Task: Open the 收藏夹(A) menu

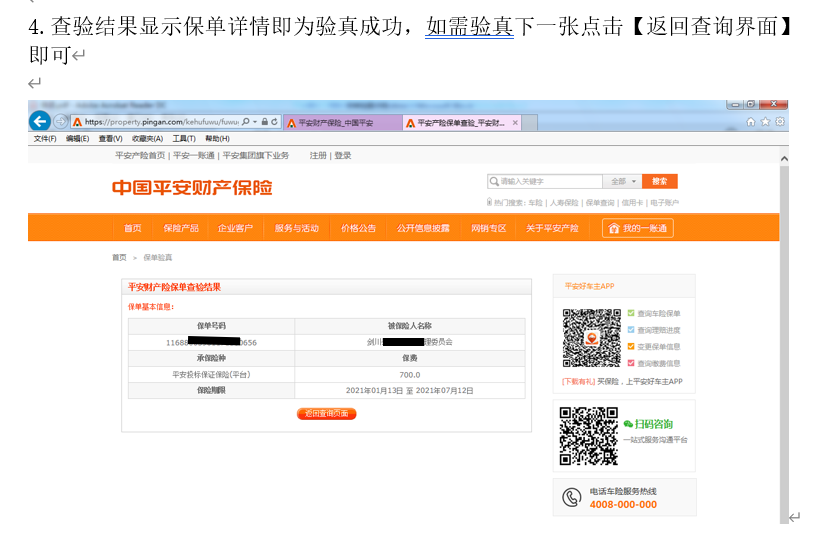Action: [x=147, y=139]
